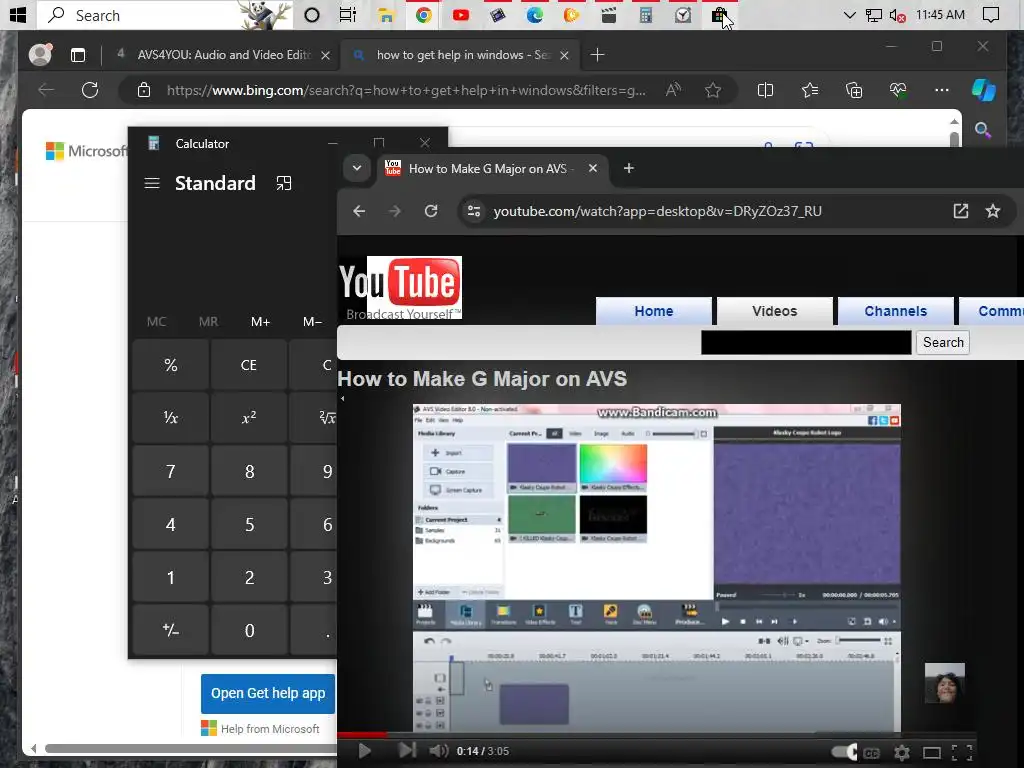Screen dimensions: 1024x768
Task: Open Edge split screen icon
Action: tap(765, 90)
